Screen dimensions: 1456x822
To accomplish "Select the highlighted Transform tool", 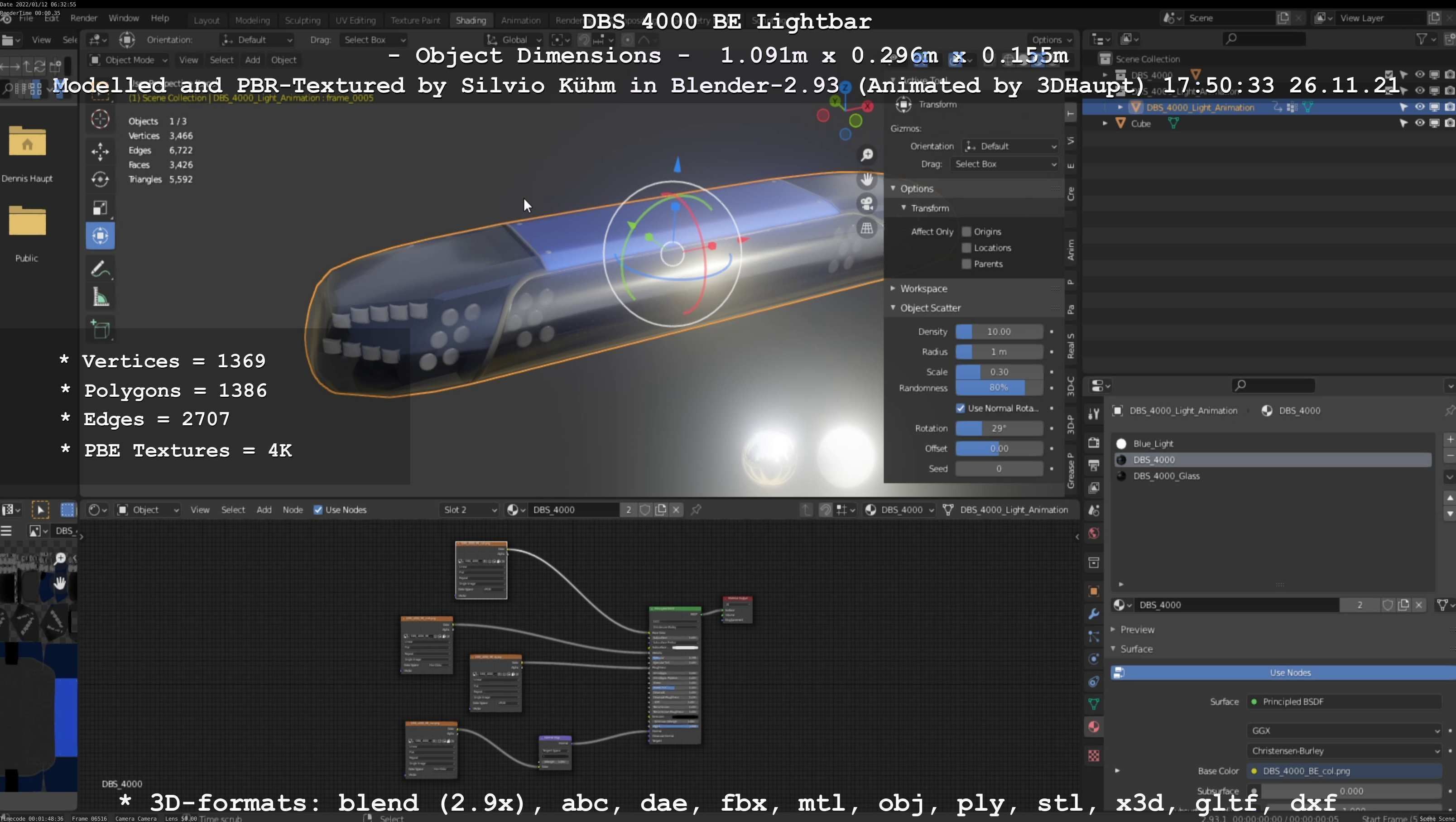I will point(100,236).
